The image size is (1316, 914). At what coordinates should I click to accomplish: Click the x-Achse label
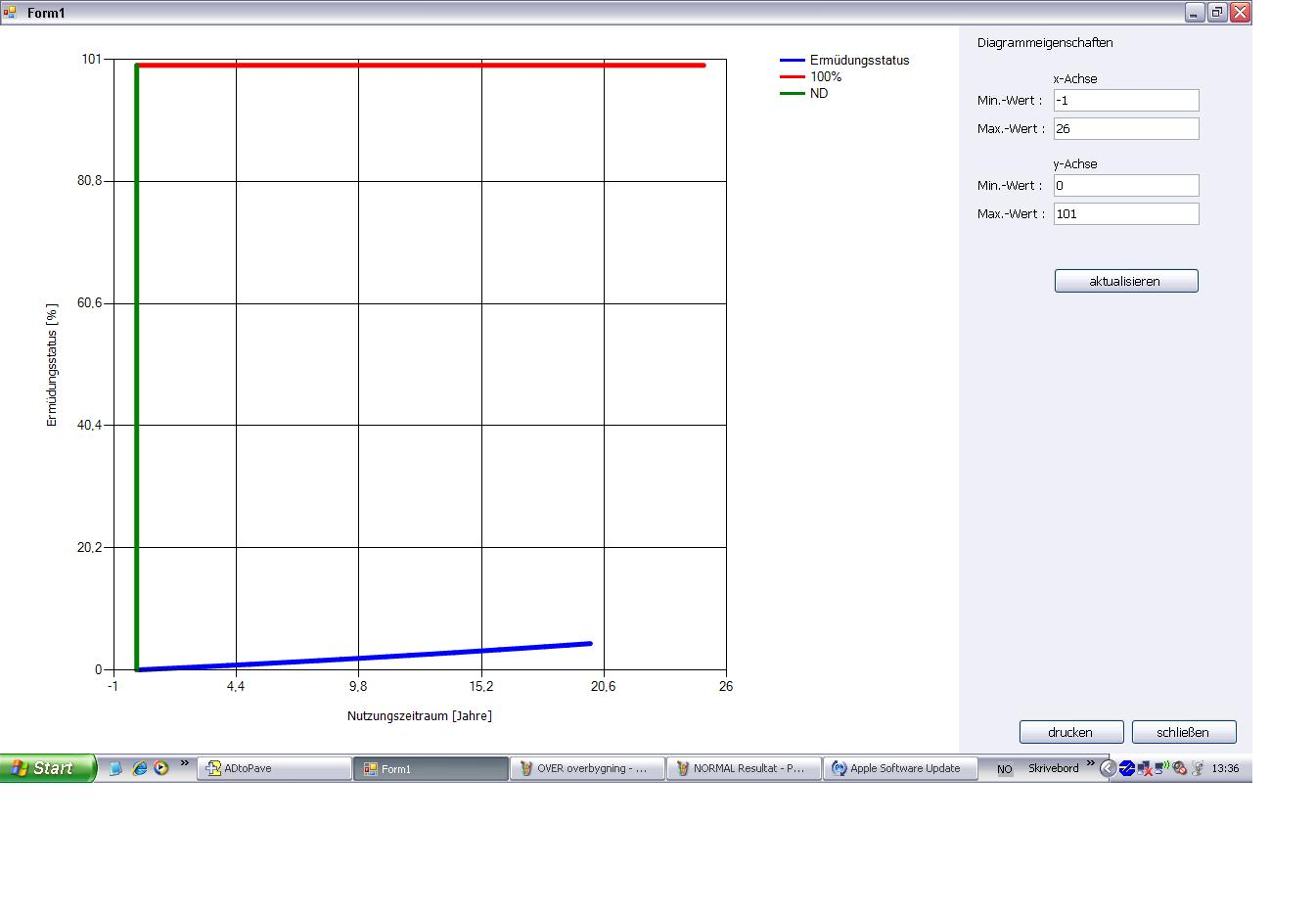(1074, 79)
